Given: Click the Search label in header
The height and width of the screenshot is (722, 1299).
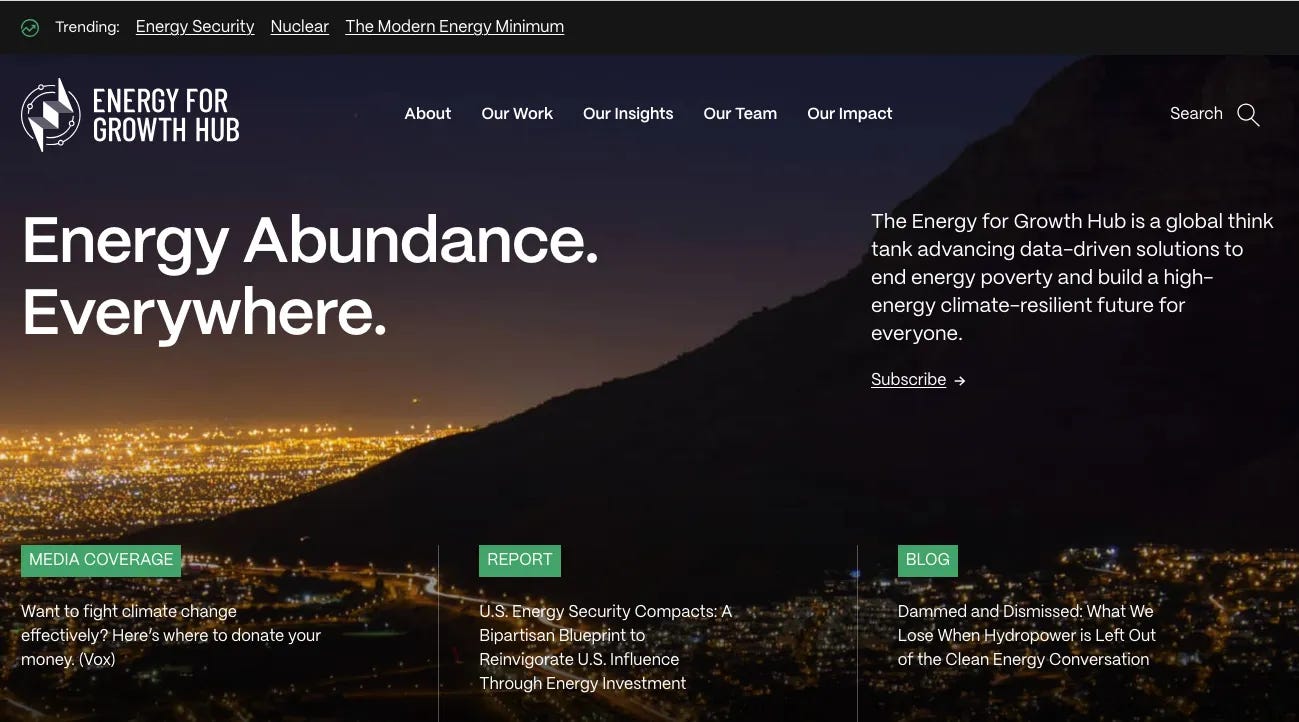Looking at the screenshot, I should pos(1196,114).
